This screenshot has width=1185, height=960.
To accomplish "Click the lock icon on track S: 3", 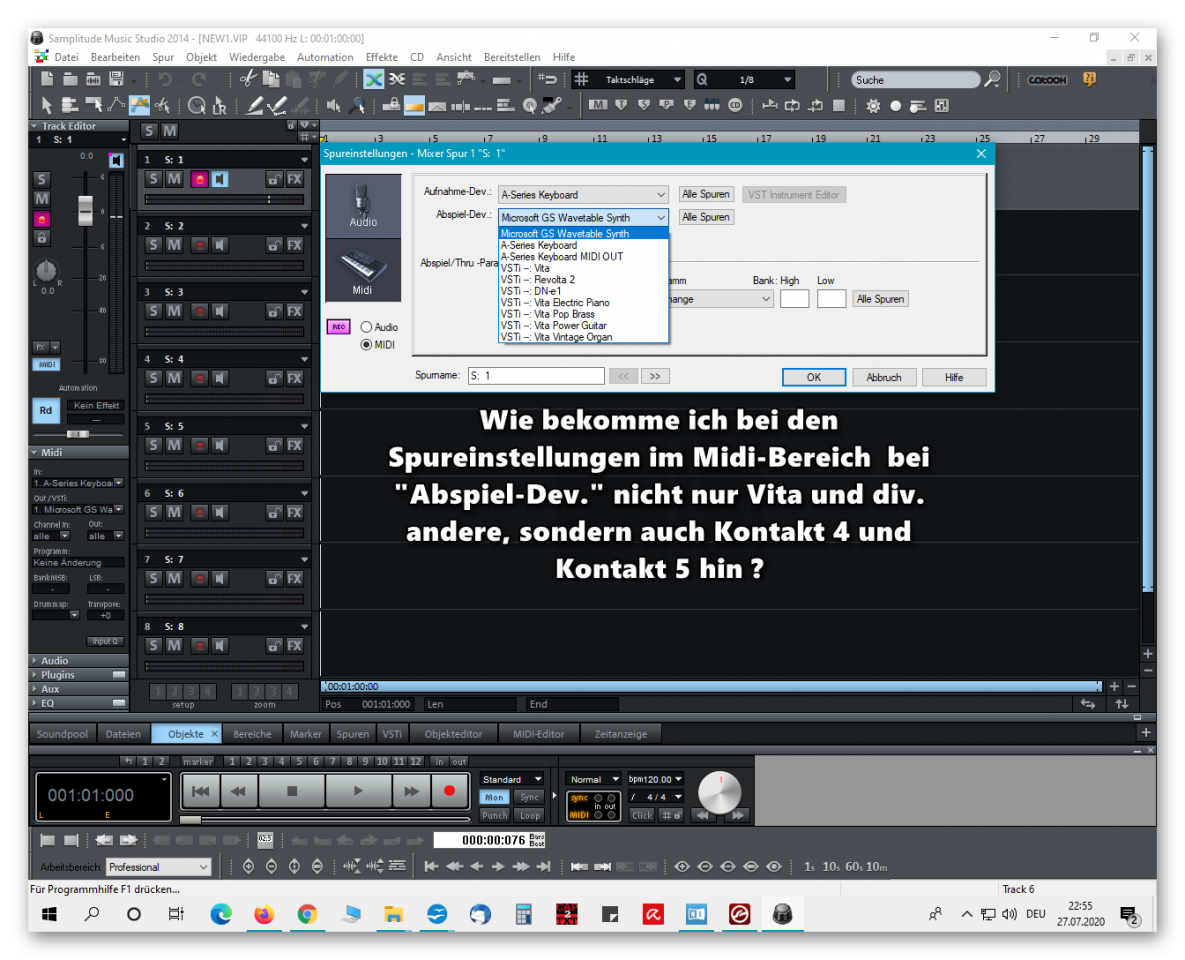I will [274, 311].
